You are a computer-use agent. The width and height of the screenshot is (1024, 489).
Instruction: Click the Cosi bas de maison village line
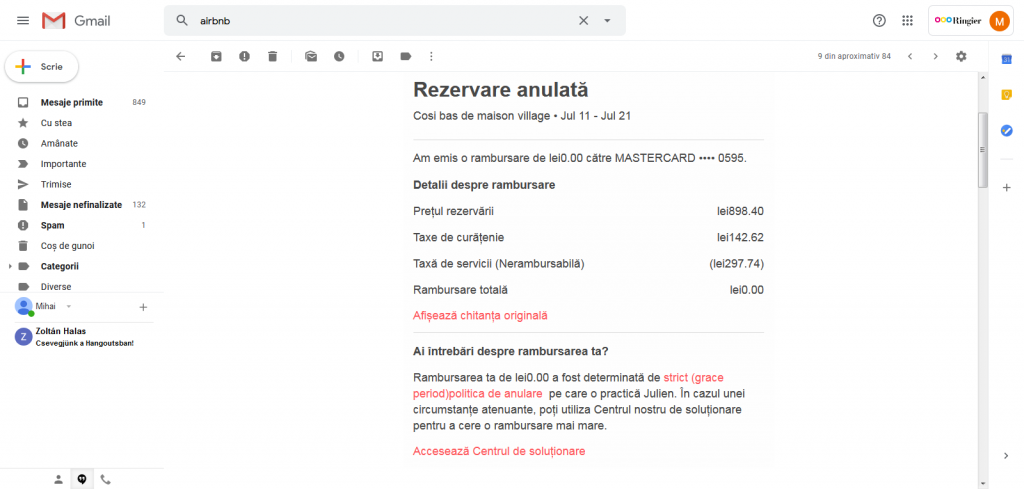(522, 116)
